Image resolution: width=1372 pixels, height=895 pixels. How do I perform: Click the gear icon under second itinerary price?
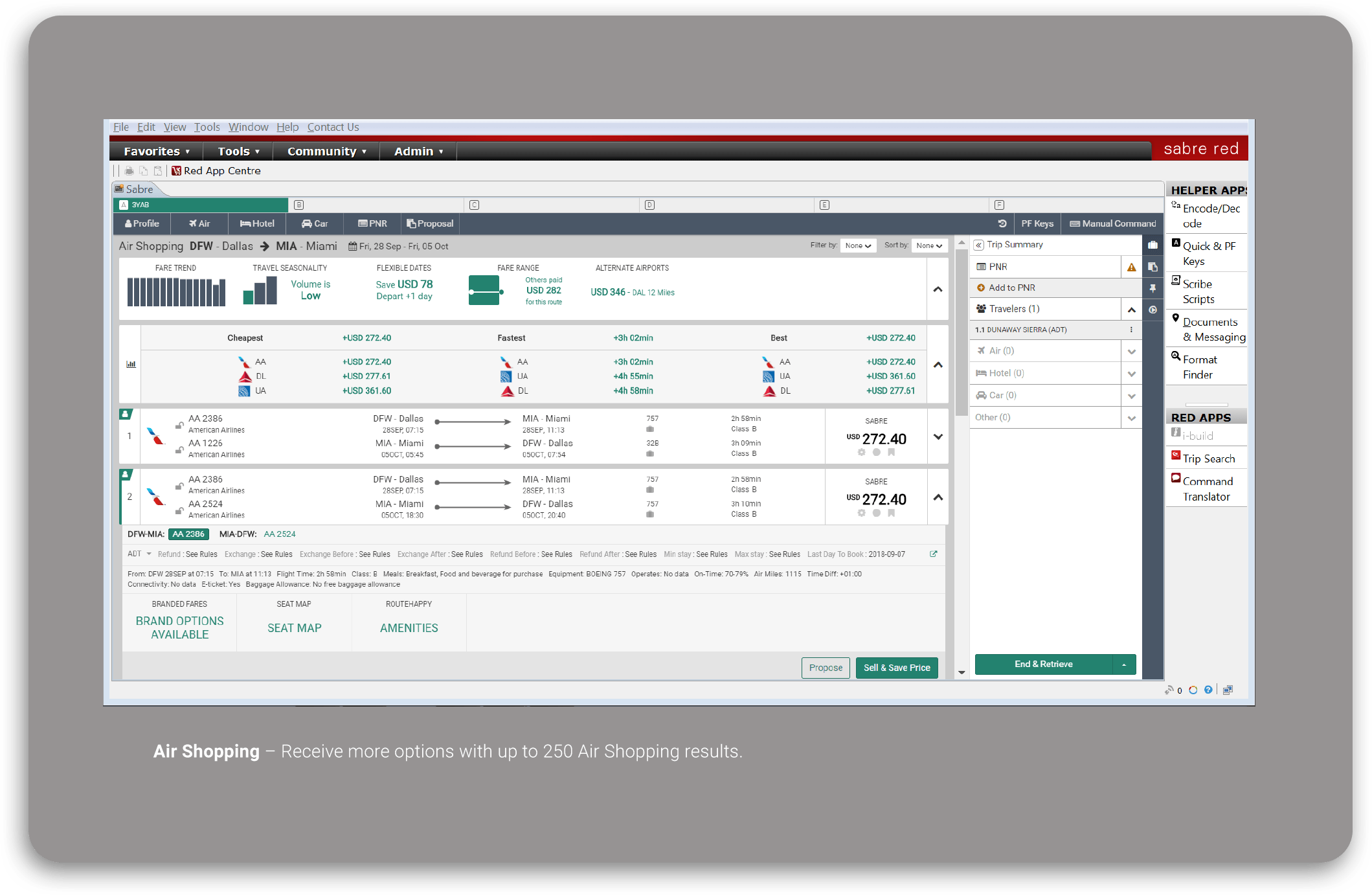tap(861, 513)
